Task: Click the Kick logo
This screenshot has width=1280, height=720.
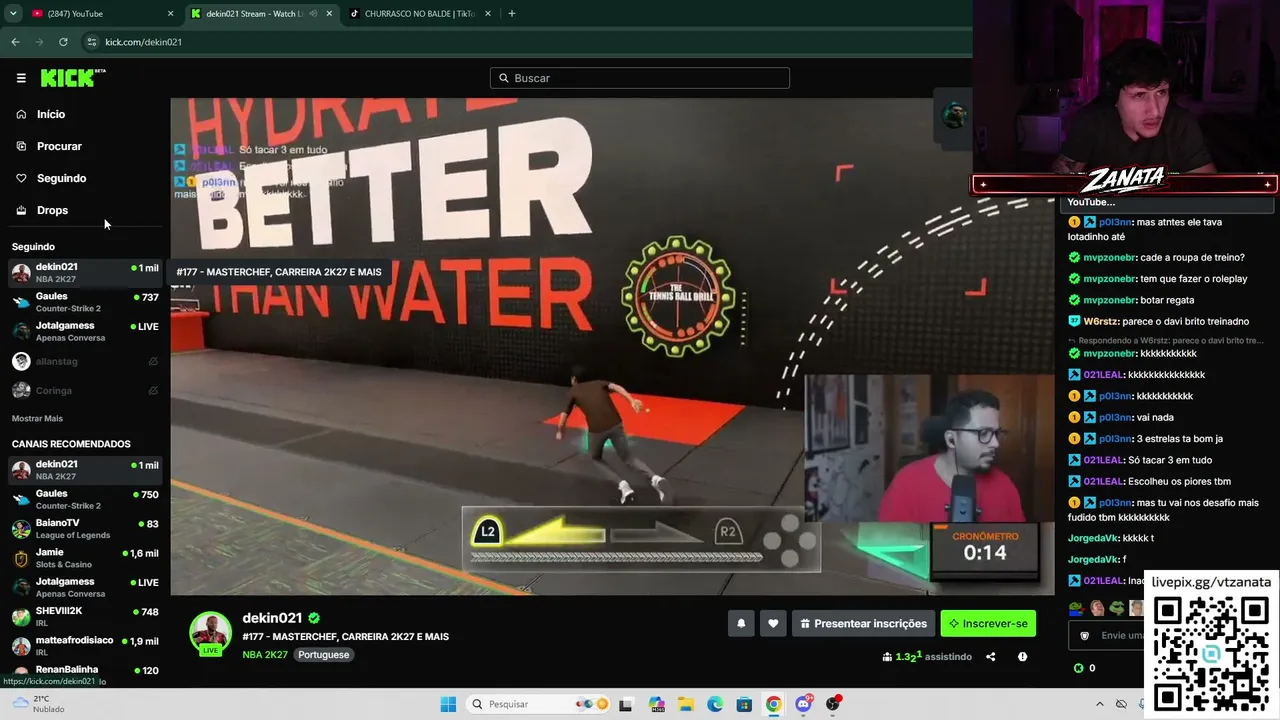Action: [x=72, y=78]
